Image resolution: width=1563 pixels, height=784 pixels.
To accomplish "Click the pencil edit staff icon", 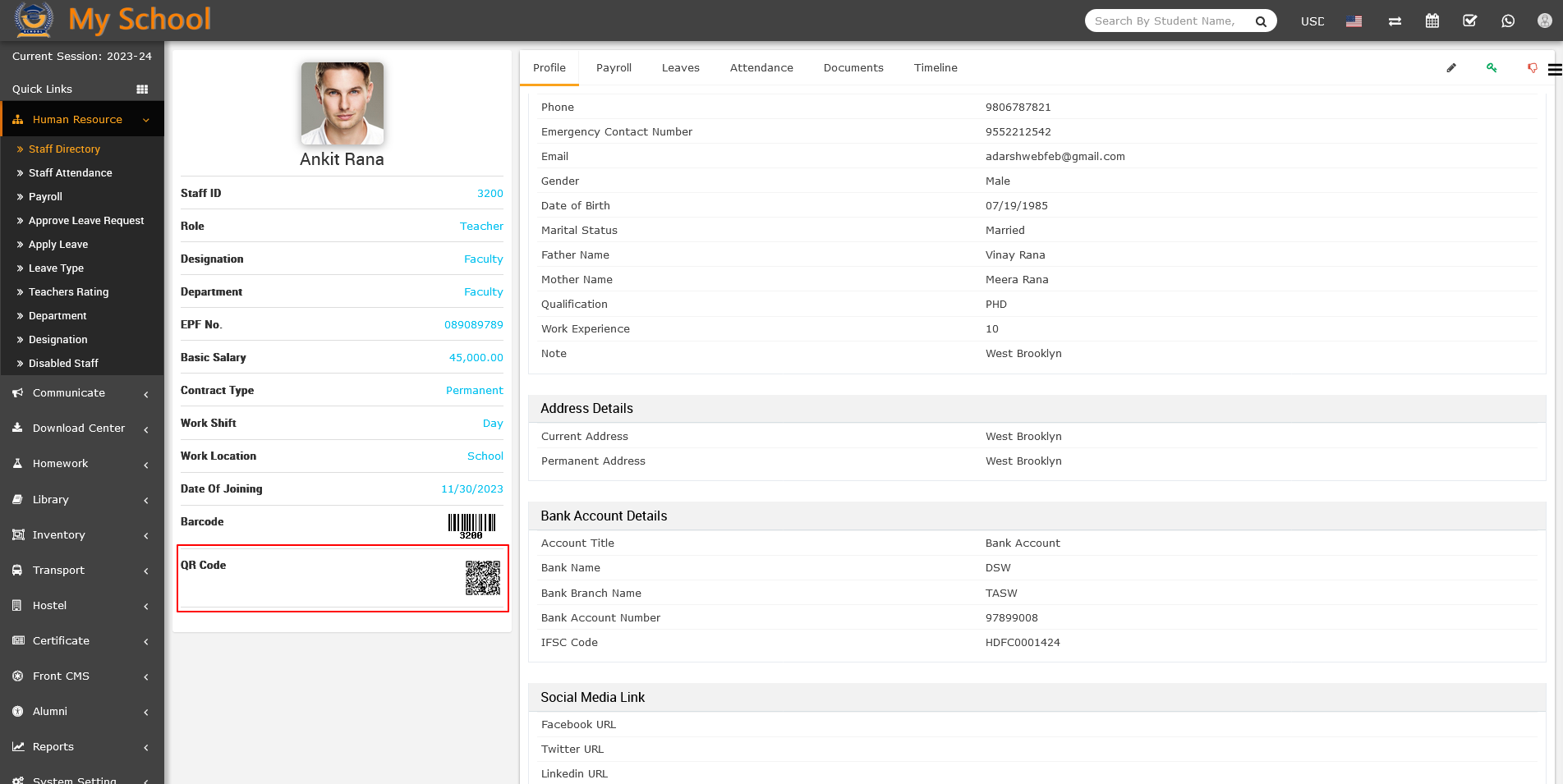I will [x=1451, y=68].
